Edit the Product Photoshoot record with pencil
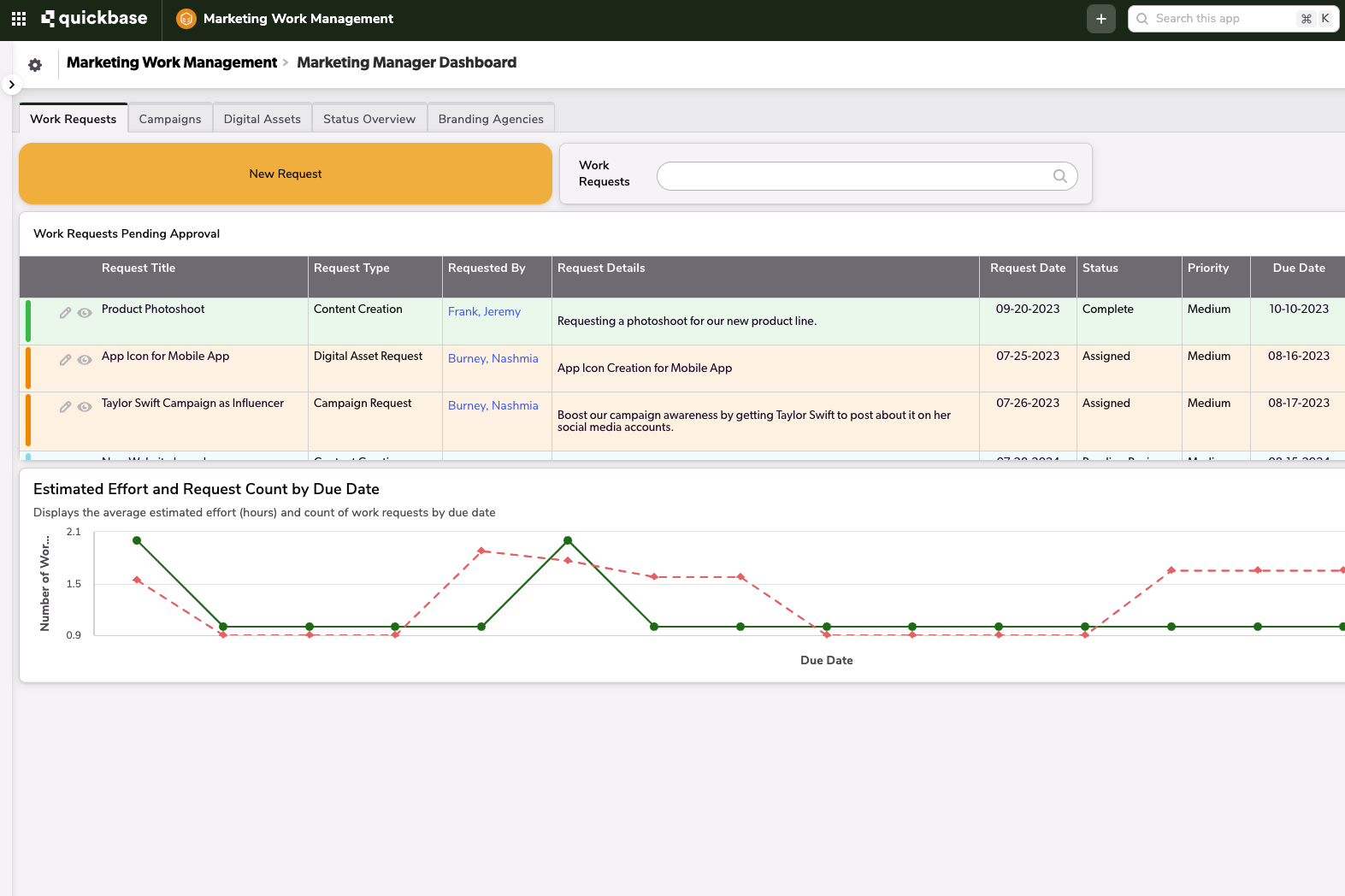Image resolution: width=1345 pixels, height=896 pixels. tap(65, 313)
